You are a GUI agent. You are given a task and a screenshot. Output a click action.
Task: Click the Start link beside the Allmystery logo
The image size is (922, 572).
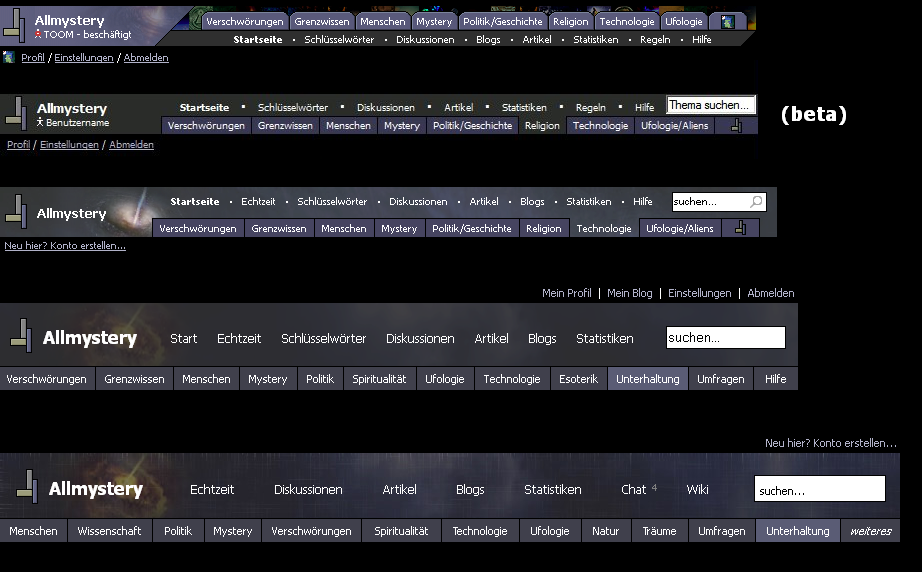tap(183, 338)
